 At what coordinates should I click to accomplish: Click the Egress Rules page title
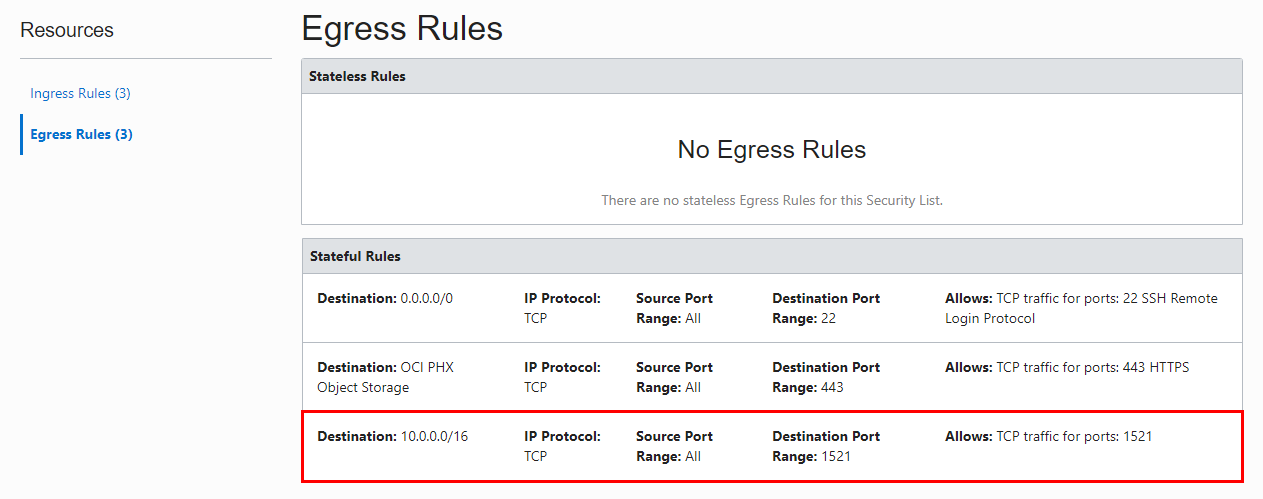[402, 28]
